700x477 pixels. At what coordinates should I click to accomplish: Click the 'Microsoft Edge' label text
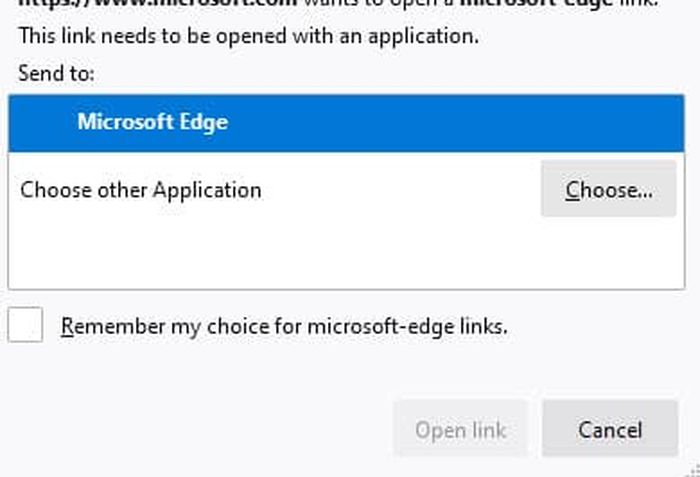coord(152,123)
